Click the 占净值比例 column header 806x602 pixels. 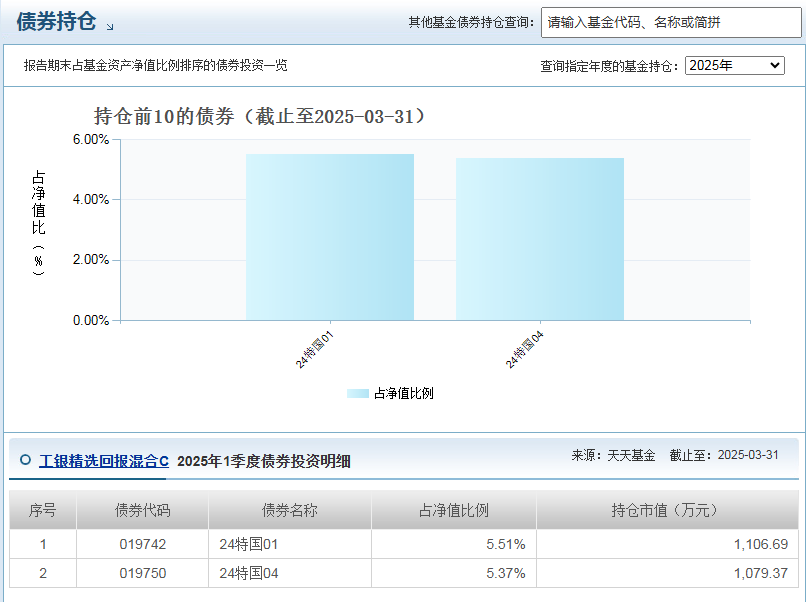pyautogui.click(x=454, y=510)
